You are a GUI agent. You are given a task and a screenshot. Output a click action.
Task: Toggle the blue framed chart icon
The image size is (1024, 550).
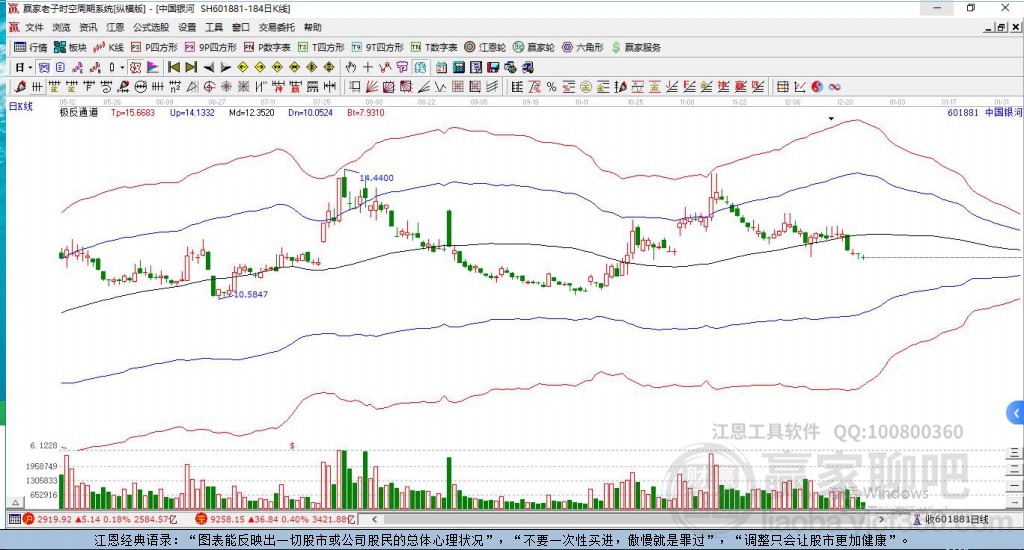click(x=44, y=67)
